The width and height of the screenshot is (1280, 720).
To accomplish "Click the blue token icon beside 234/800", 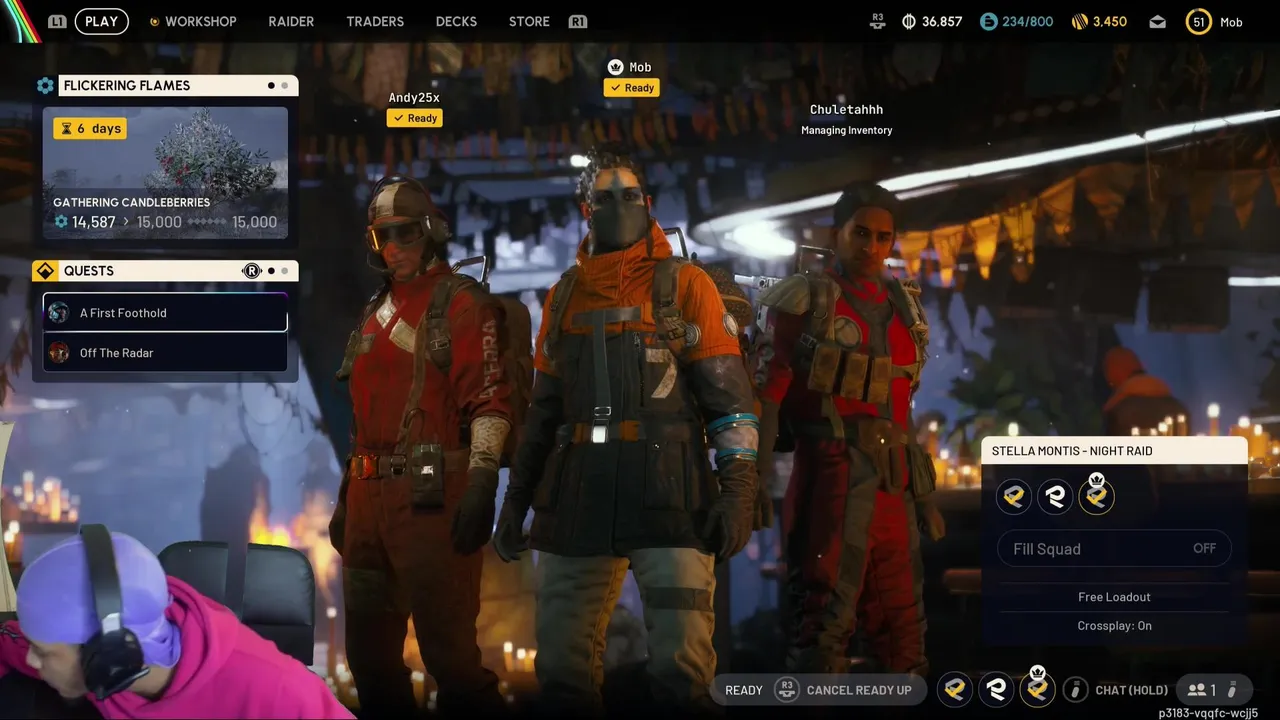I will point(989,21).
